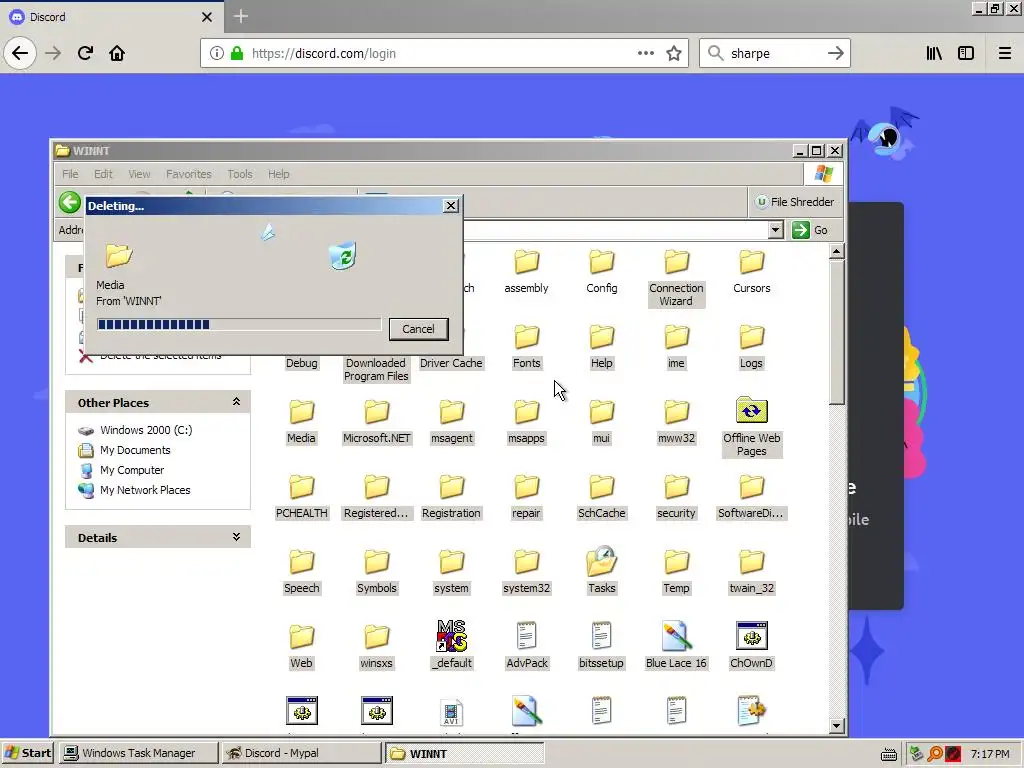Select the security folder

coord(676,497)
